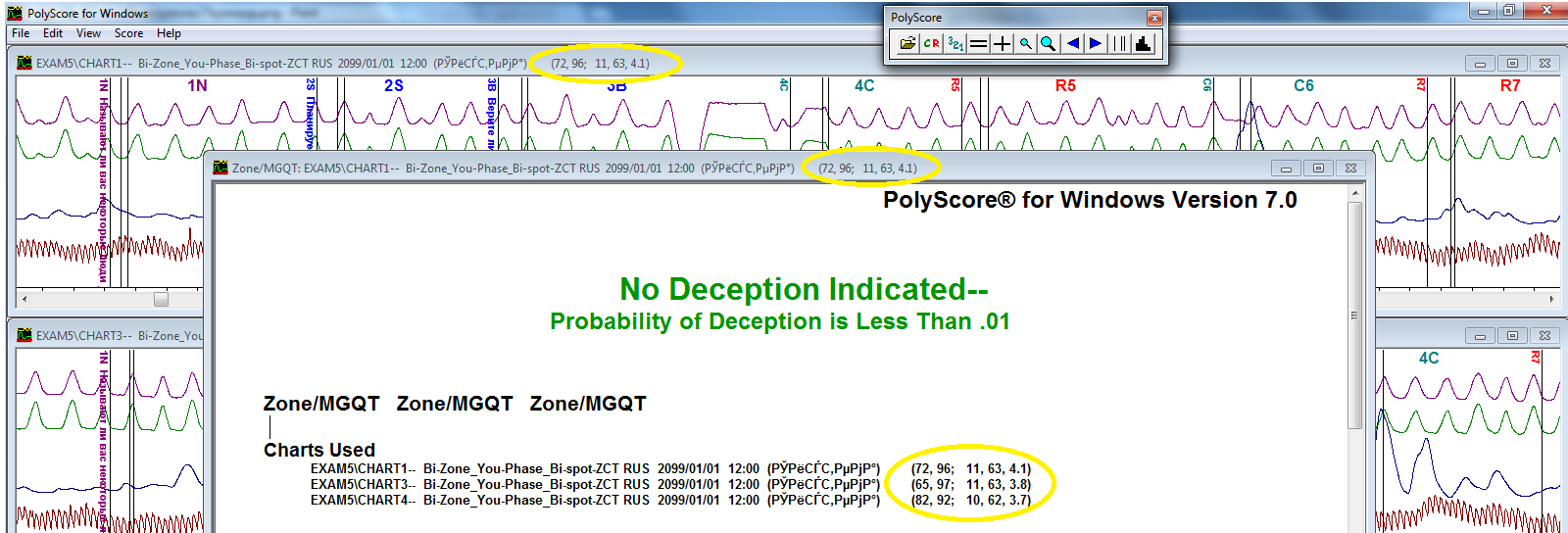
Task: Click the 'Charts Used' heading
Action: pos(319,450)
